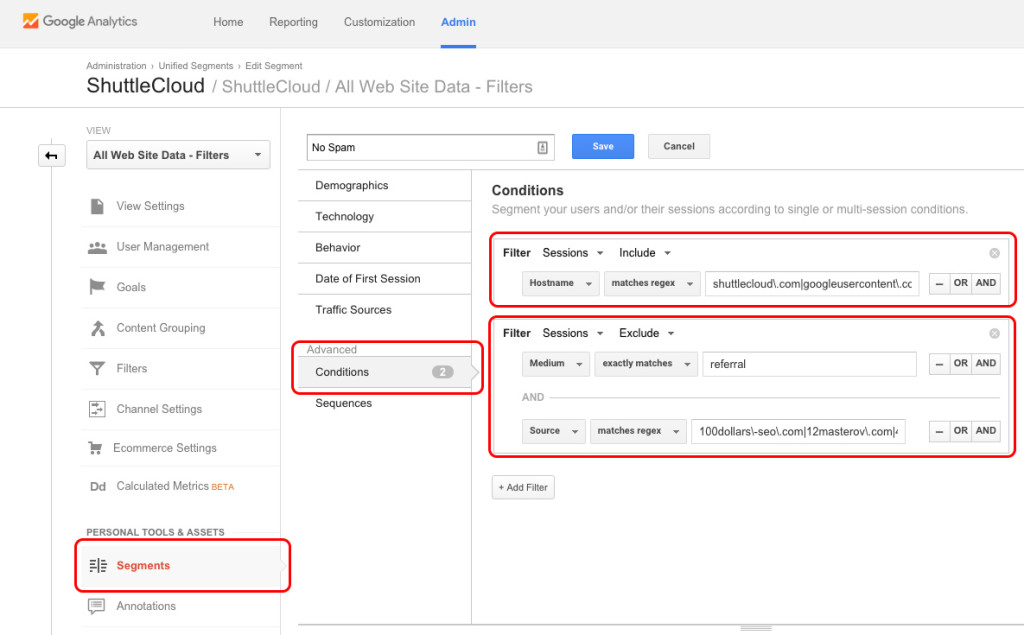Click AND on the Medium condition row
The image size is (1024, 635).
click(x=986, y=364)
